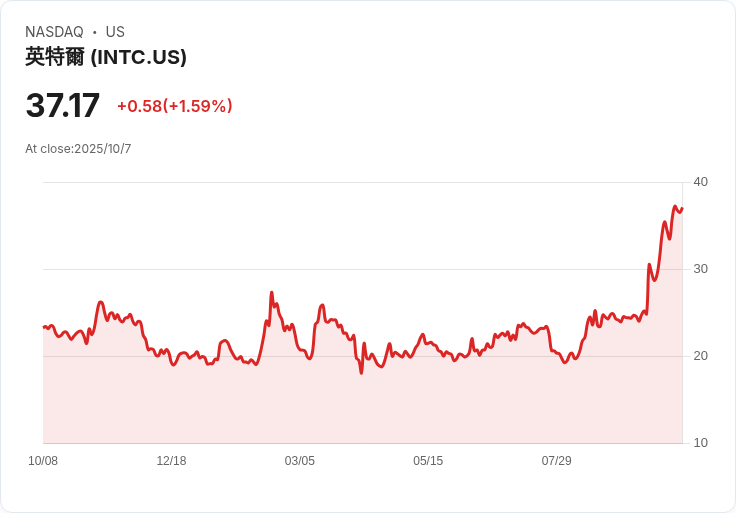Click the 英特爾 (INTC.US) stock title

106,57
